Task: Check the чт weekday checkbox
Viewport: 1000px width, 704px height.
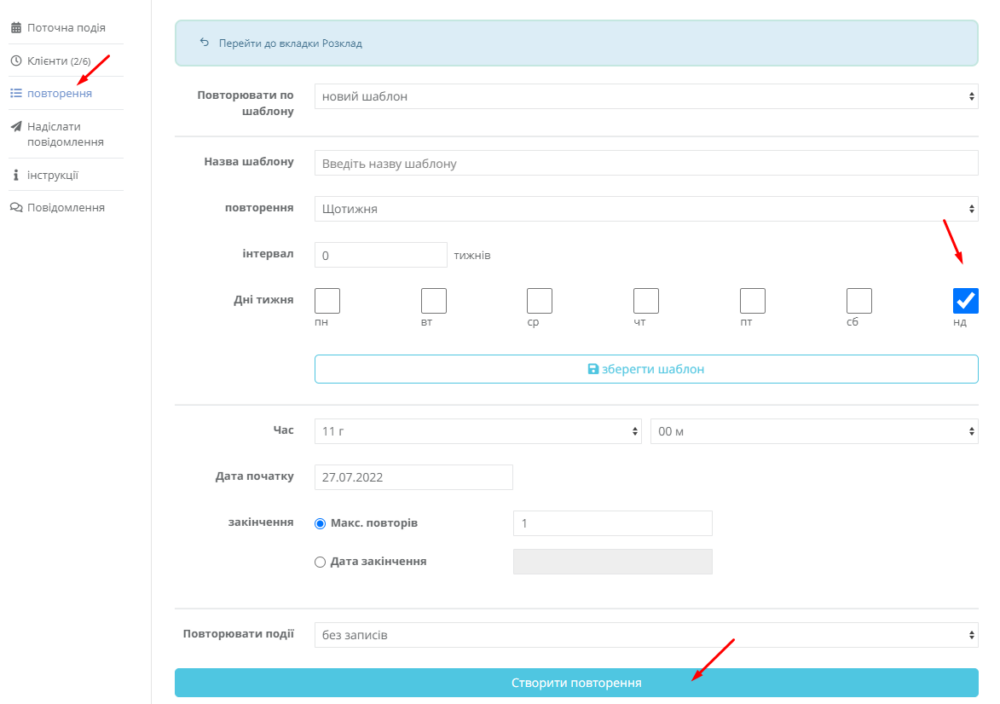Action: click(646, 300)
